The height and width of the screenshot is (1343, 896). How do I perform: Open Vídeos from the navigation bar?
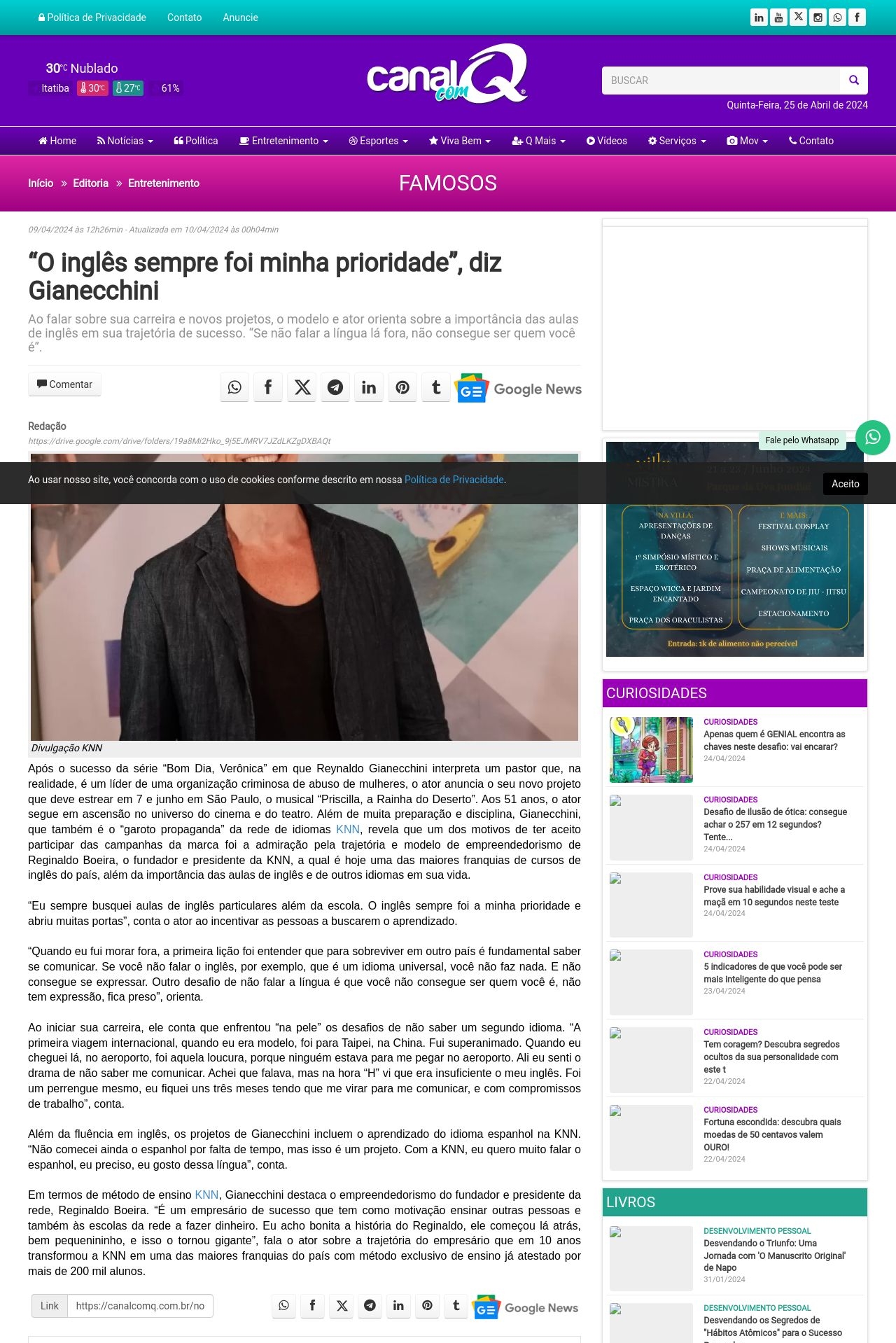[x=607, y=141]
